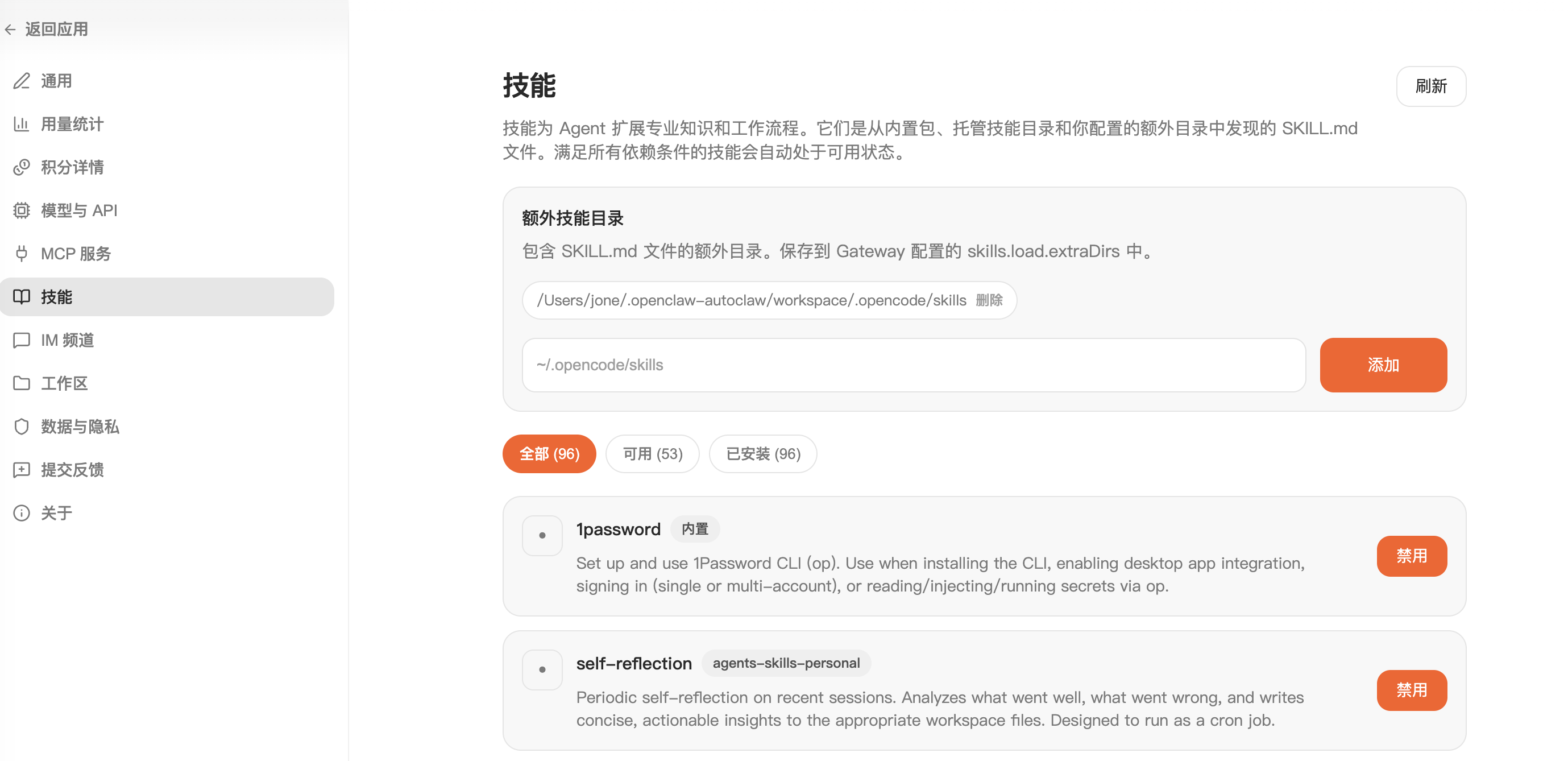Select the 技能 sidebar item
The image size is (1568, 761).
(167, 296)
